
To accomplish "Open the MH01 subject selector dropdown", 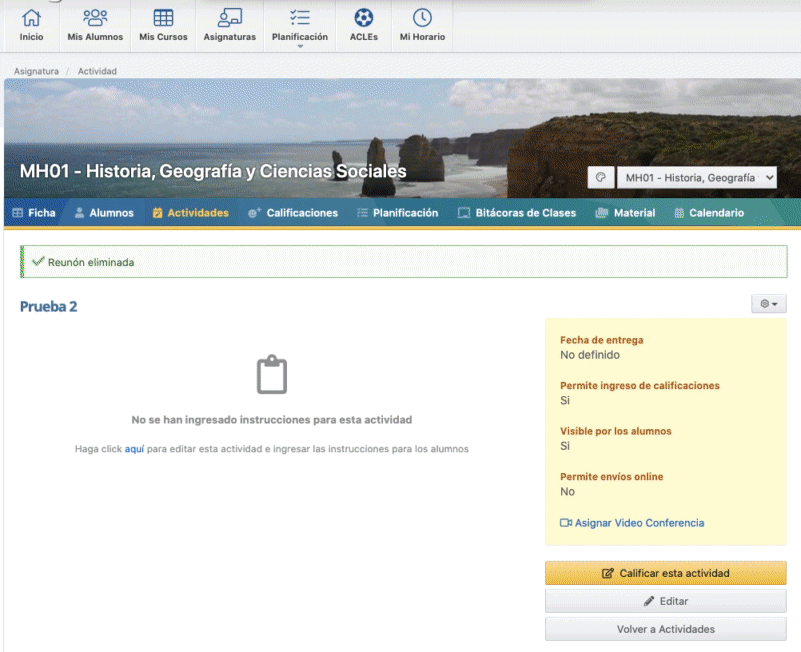I will pos(697,178).
